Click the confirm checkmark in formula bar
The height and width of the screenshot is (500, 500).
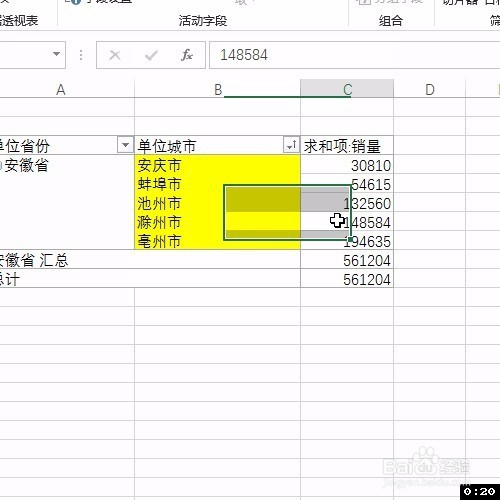click(x=151, y=55)
